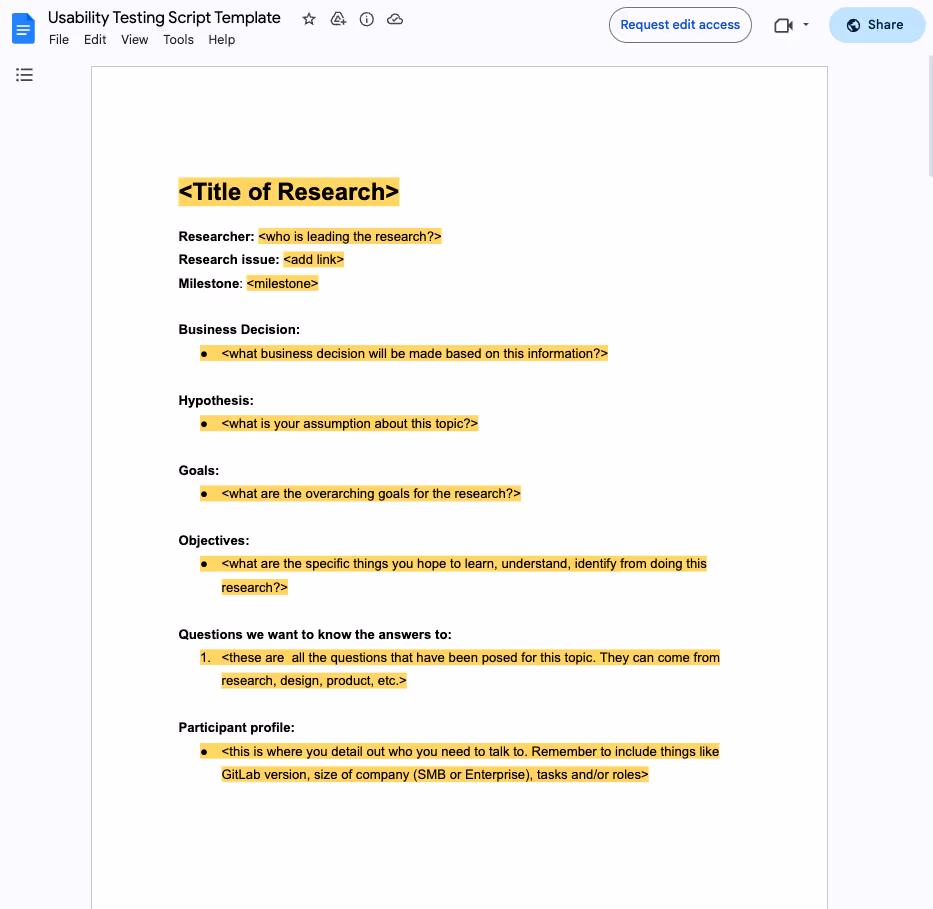Image resolution: width=933 pixels, height=909 pixels.
Task: Click the Business Decision: heading
Action: point(239,329)
